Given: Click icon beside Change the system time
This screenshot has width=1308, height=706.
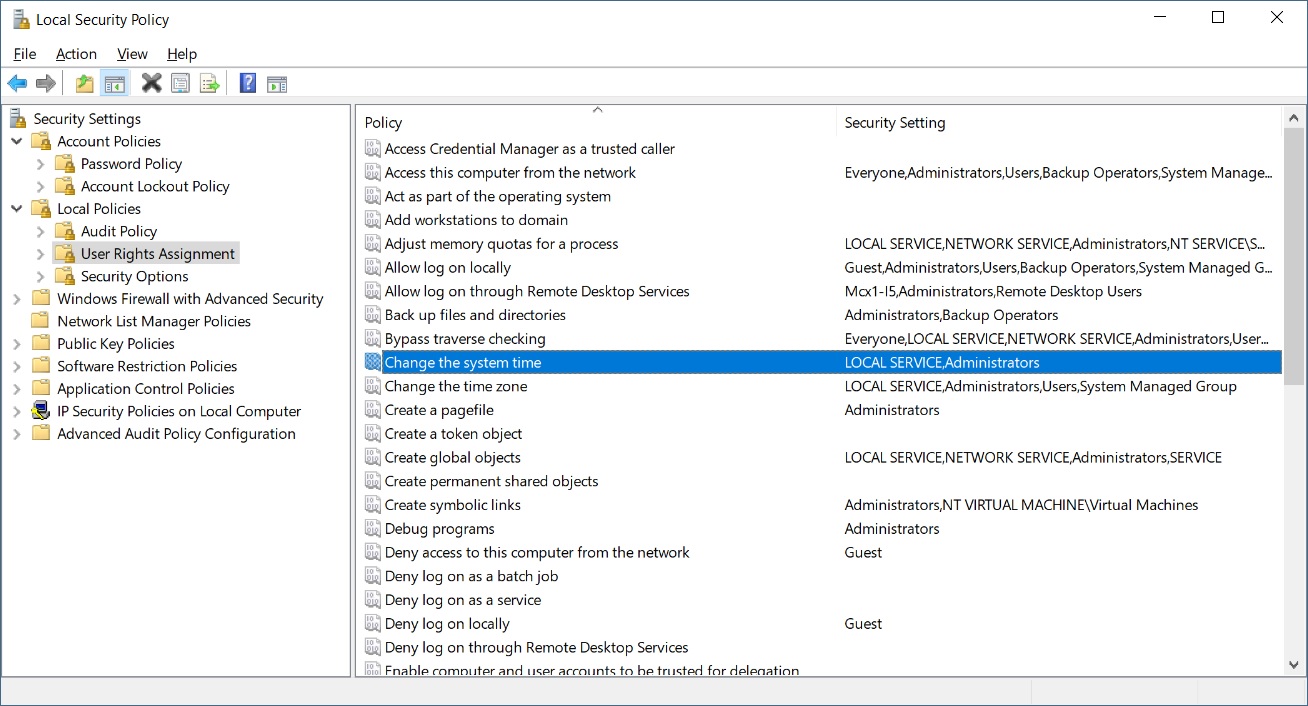Looking at the screenshot, I should pyautogui.click(x=373, y=362).
